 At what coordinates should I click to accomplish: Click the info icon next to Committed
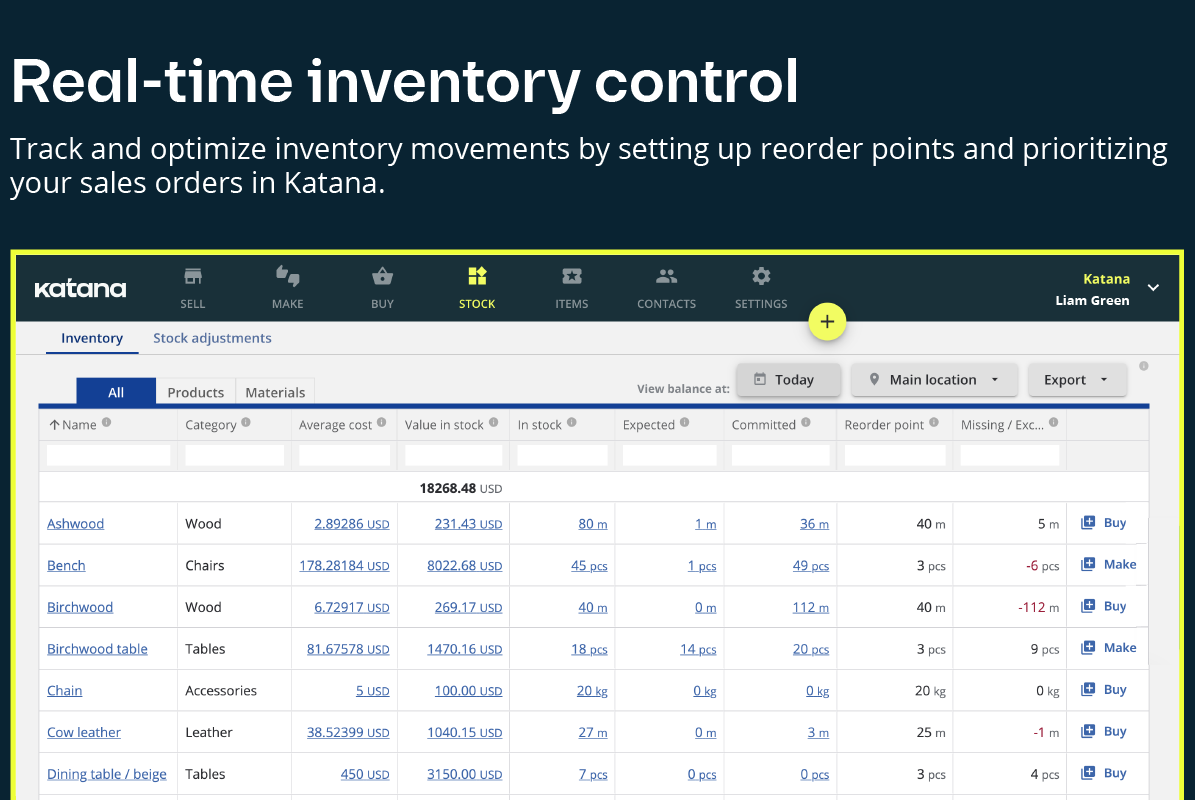tap(806, 422)
